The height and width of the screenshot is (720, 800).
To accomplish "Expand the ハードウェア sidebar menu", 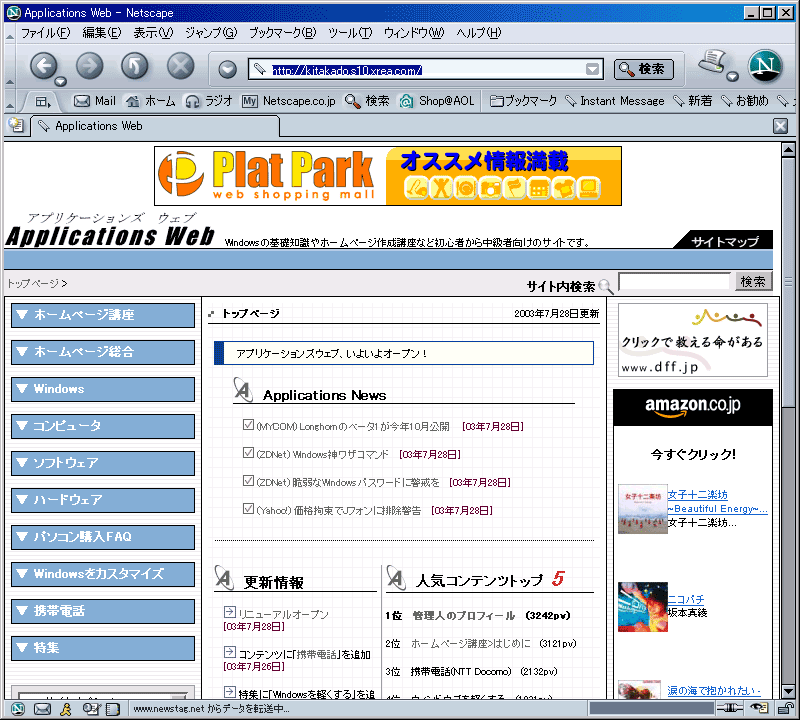I will tap(103, 500).
